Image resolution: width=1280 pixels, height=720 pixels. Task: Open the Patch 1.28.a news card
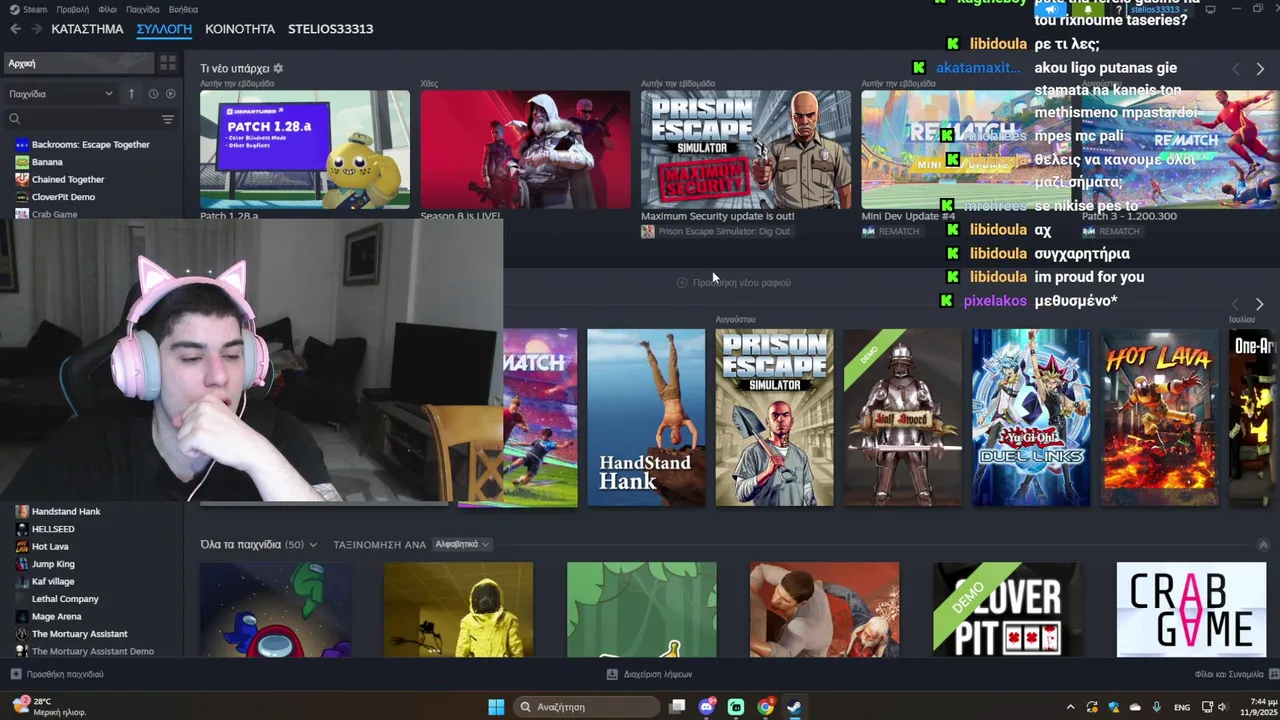click(305, 150)
